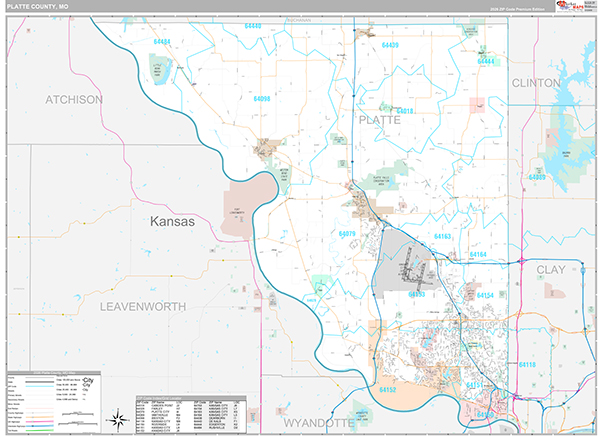Click ZIP code 64164 label

pos(478,254)
